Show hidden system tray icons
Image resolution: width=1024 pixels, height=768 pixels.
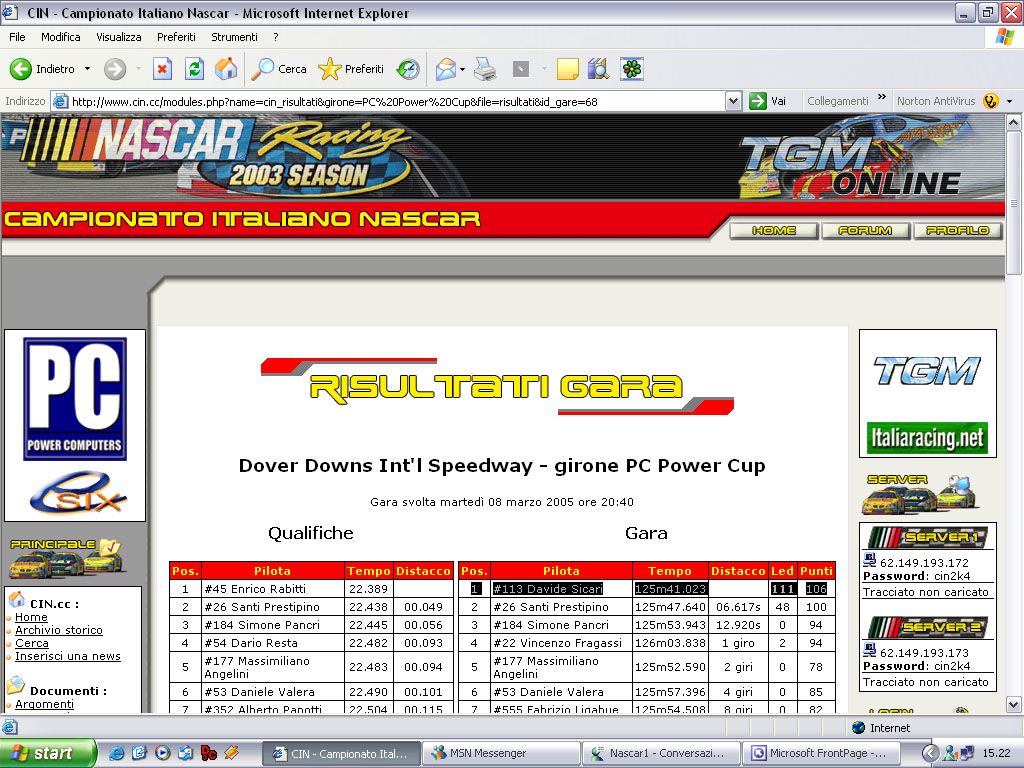click(x=931, y=753)
